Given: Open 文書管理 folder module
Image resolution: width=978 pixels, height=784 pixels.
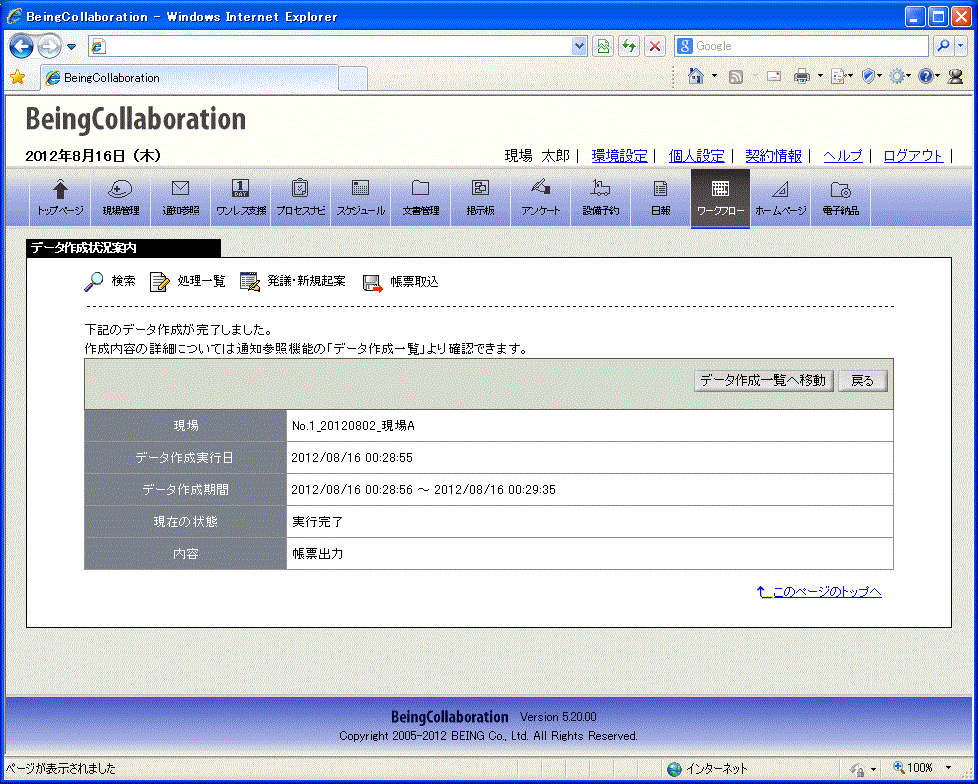Looking at the screenshot, I should [420, 198].
